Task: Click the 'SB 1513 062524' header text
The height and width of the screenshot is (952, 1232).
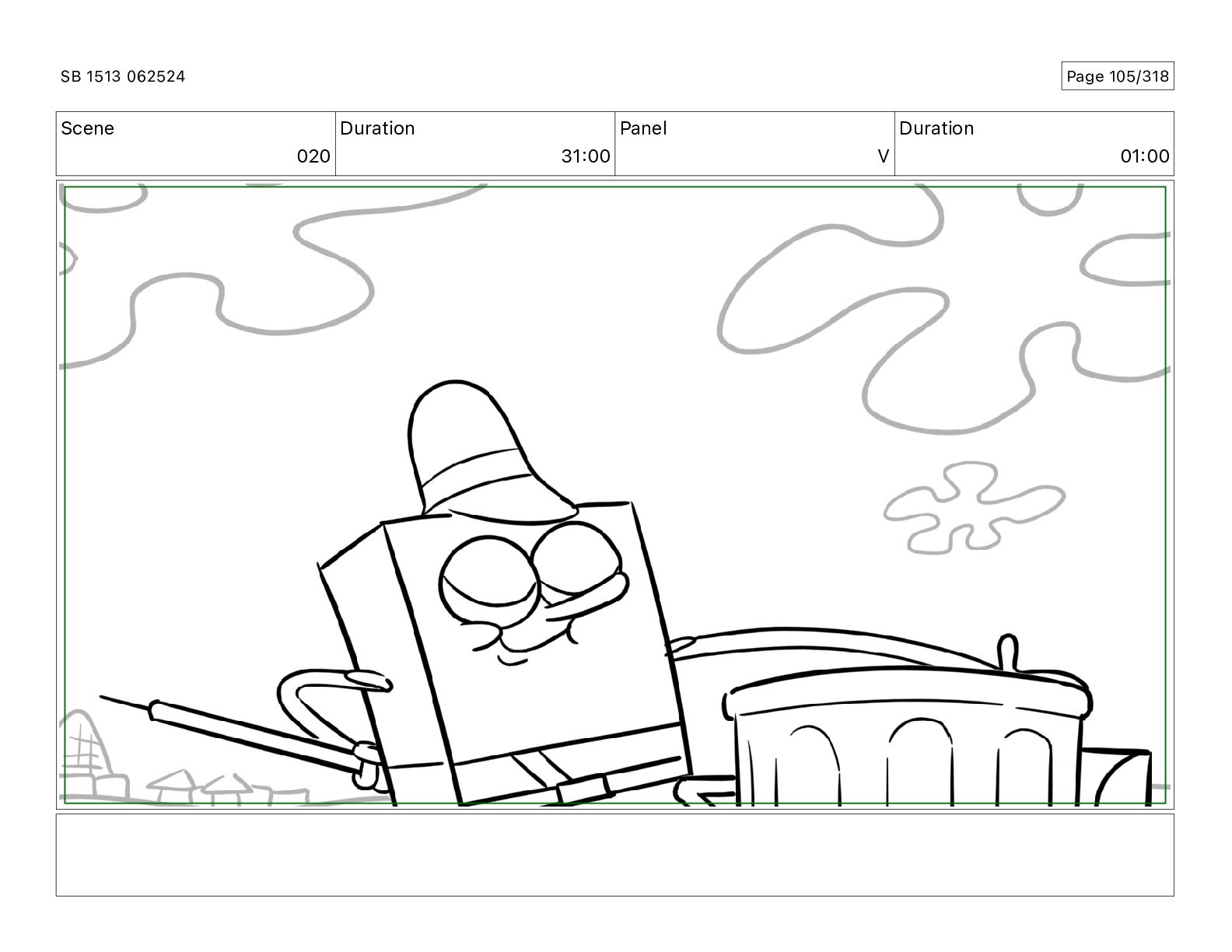Action: (123, 76)
